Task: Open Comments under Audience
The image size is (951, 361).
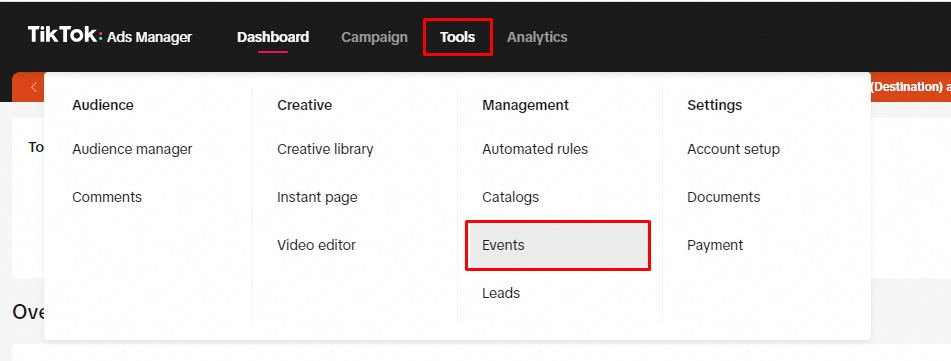Action: point(107,197)
